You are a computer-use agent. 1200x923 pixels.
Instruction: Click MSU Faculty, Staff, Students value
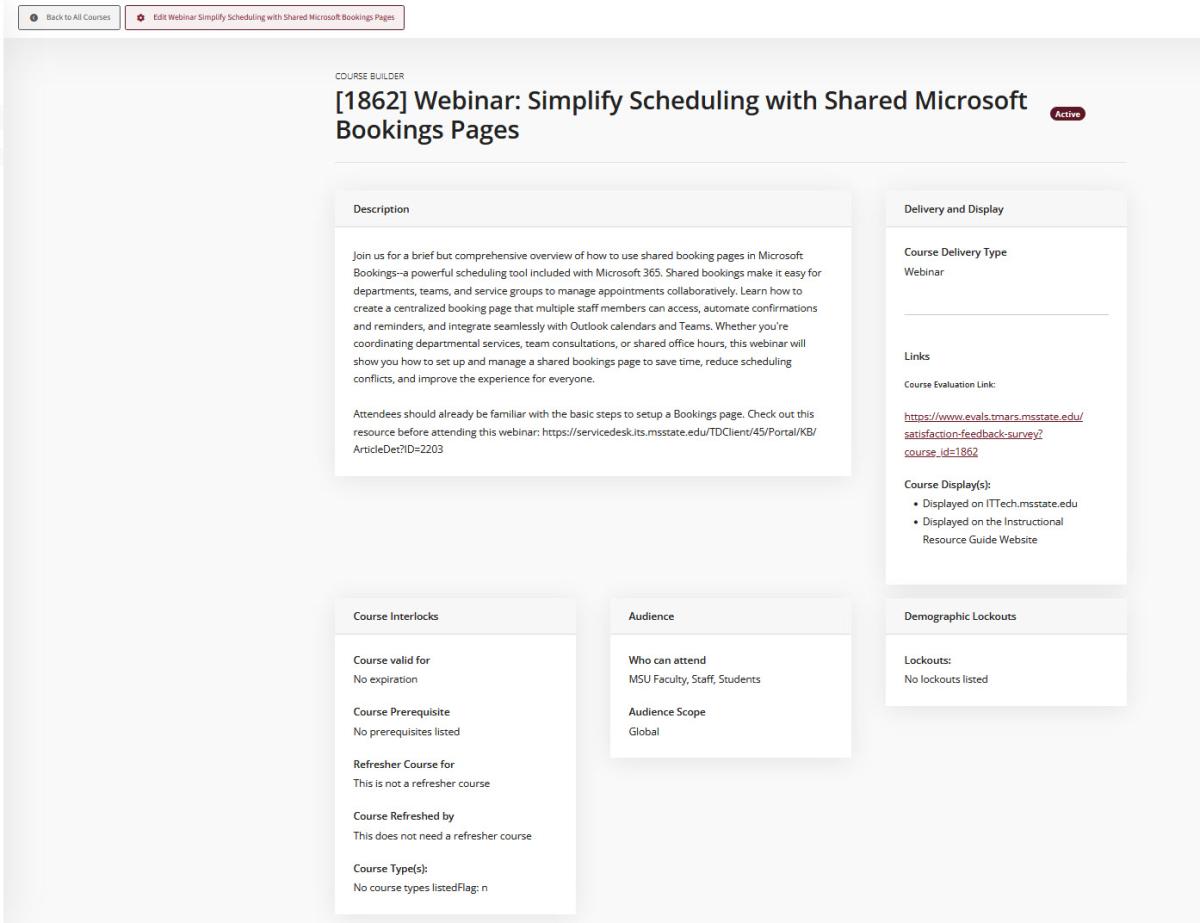point(694,679)
